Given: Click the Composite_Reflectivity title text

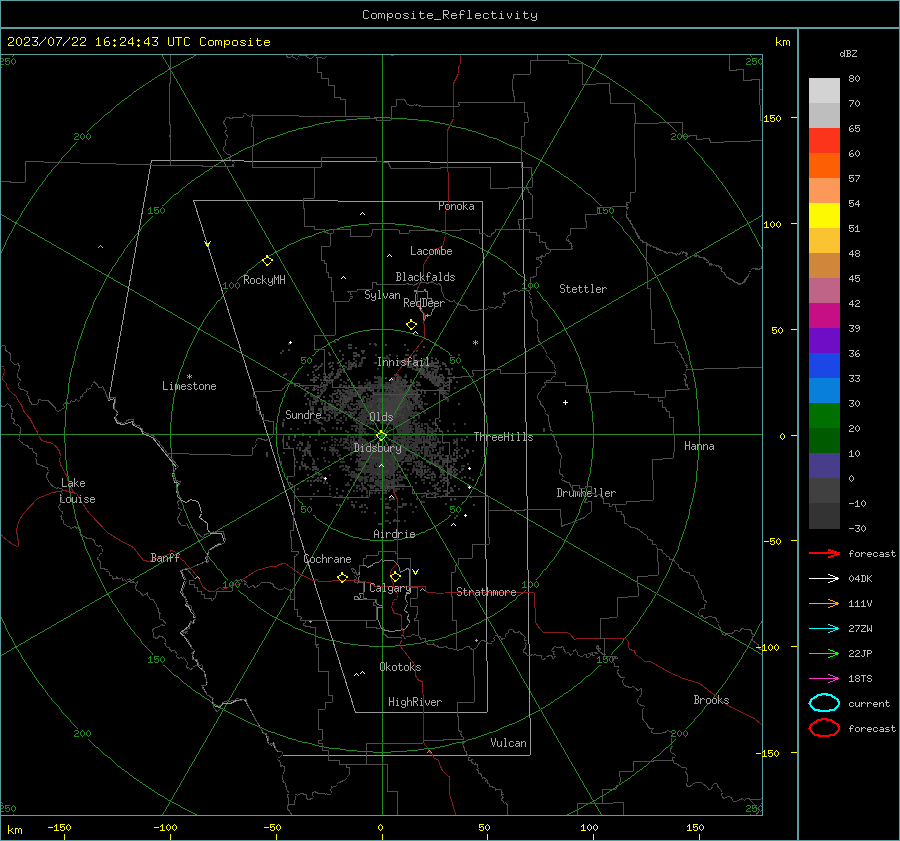Looking at the screenshot, I should [449, 15].
